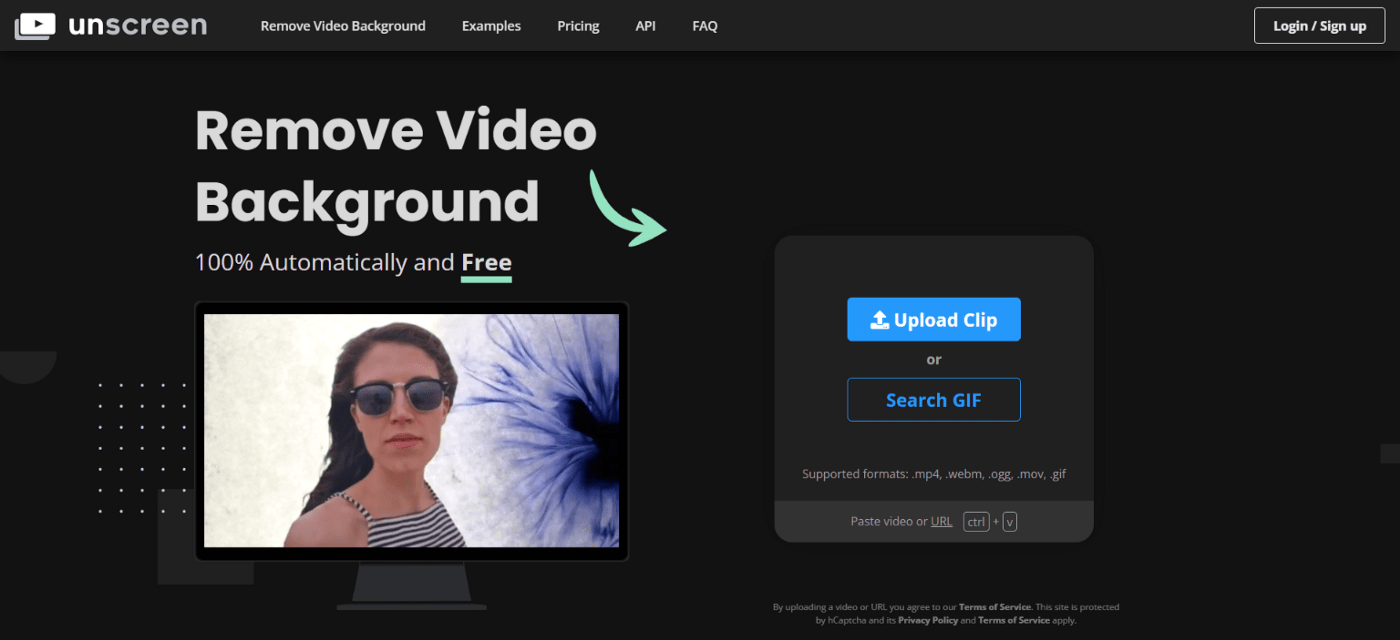Click the Supported formats text
1400x640 pixels.
(x=934, y=474)
